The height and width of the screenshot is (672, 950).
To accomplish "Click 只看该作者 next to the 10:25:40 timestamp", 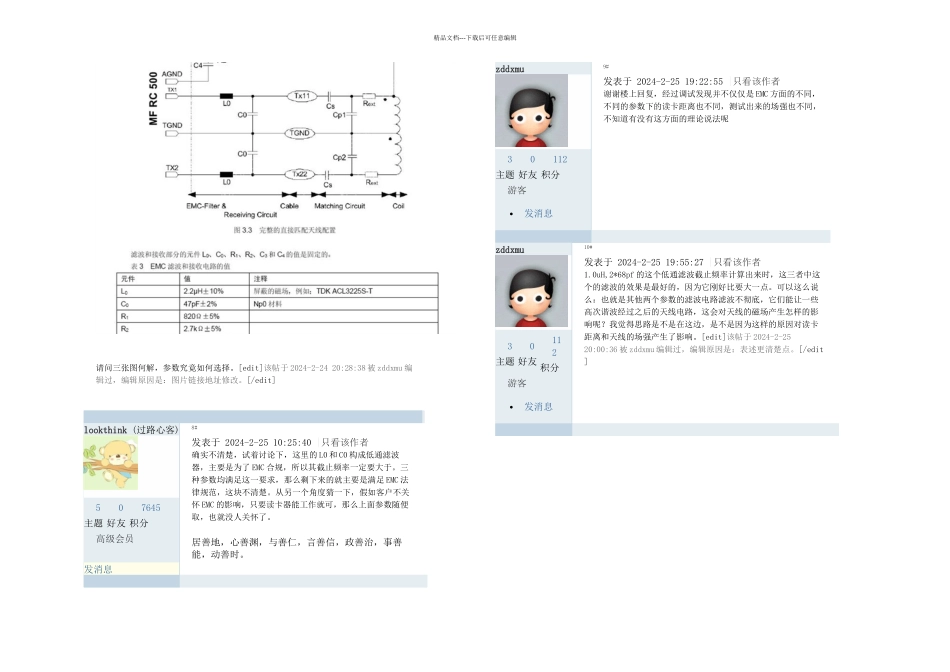I will click(345, 442).
